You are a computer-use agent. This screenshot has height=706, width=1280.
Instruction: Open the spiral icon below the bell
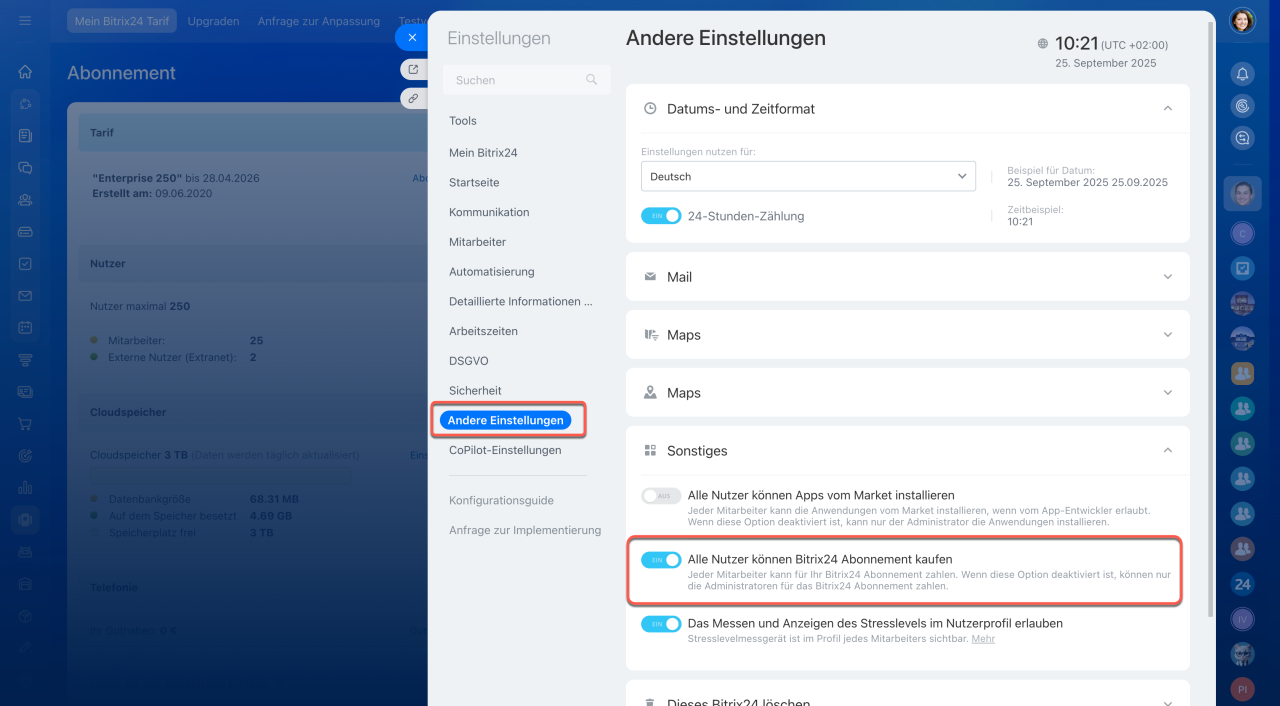tap(1242, 106)
